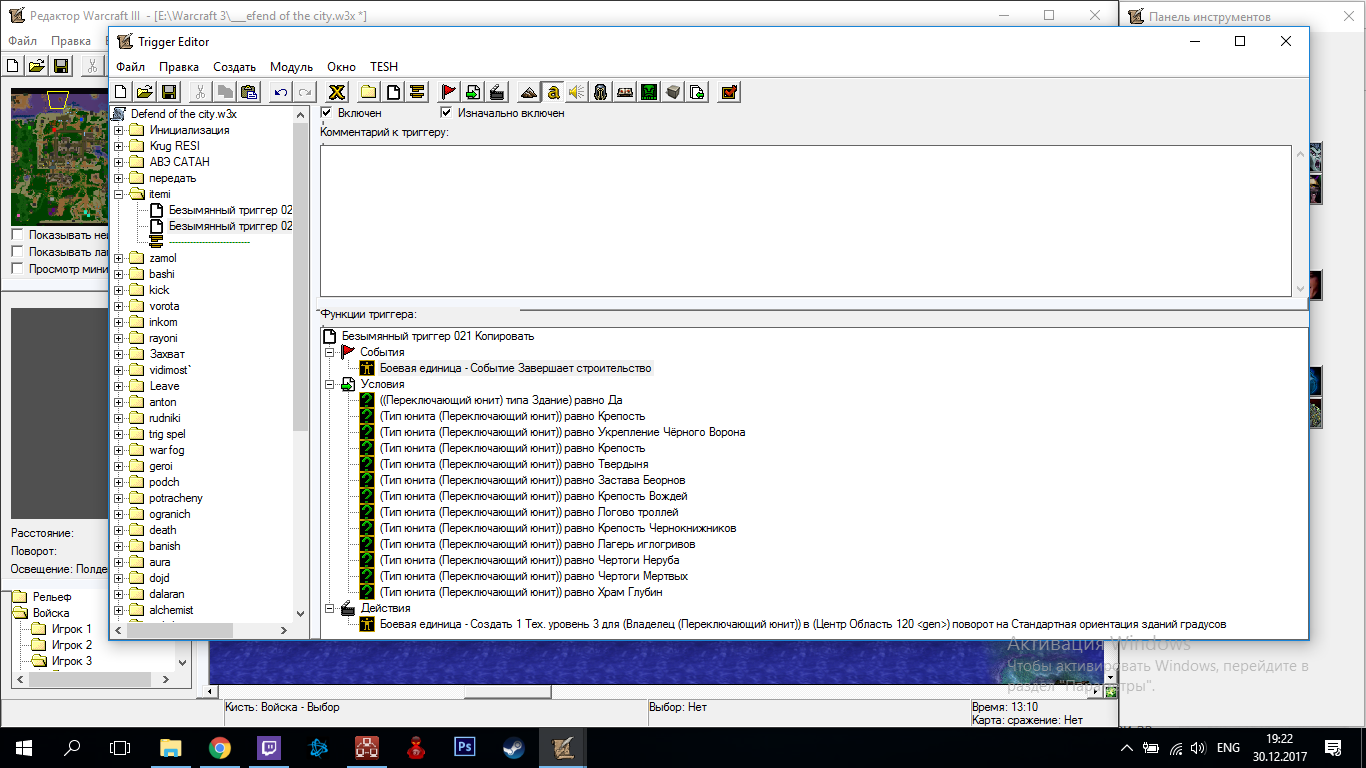Save the map from Trigger Editor toolbar

point(169,92)
